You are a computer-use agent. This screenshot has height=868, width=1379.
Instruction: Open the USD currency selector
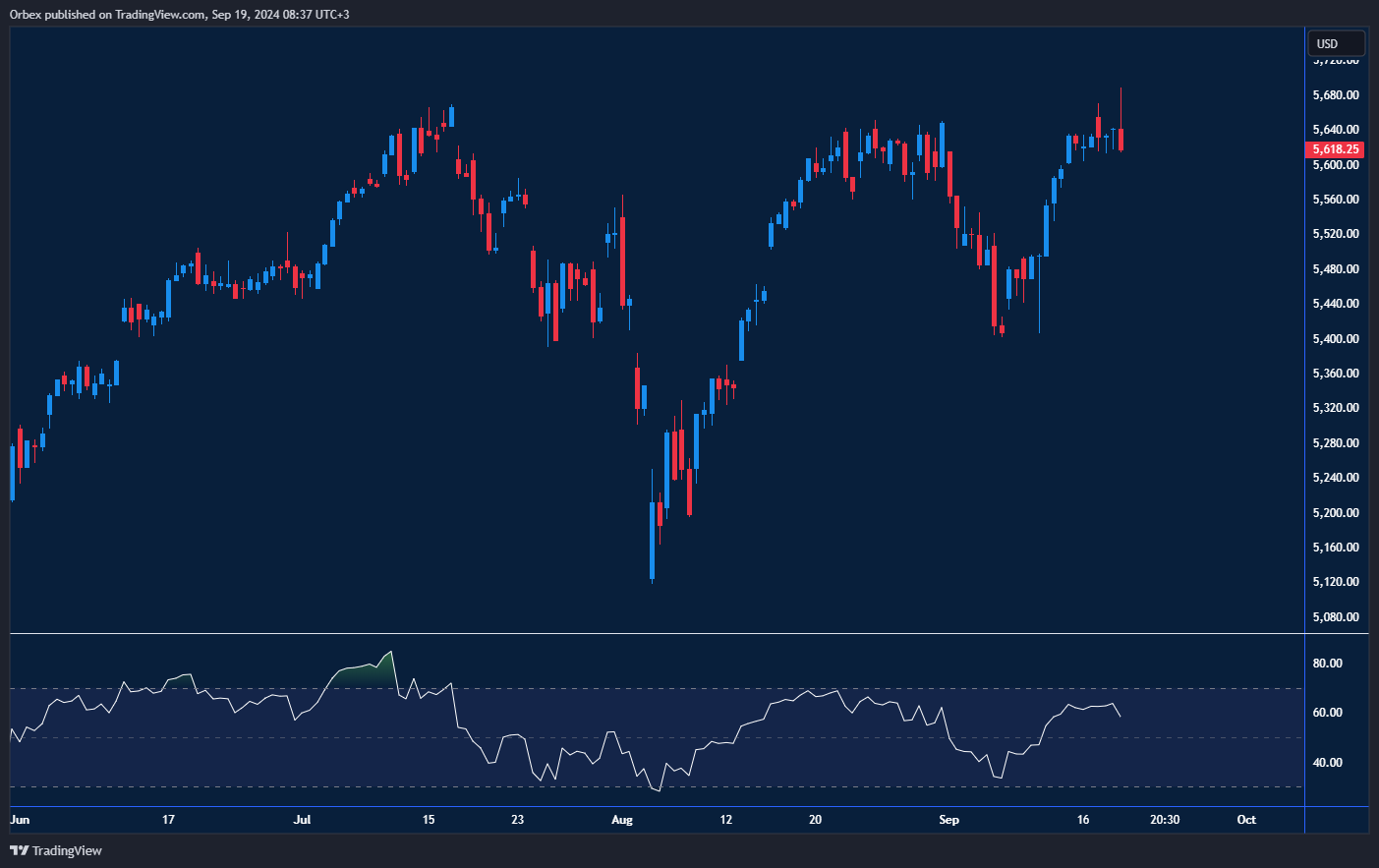point(1335,43)
